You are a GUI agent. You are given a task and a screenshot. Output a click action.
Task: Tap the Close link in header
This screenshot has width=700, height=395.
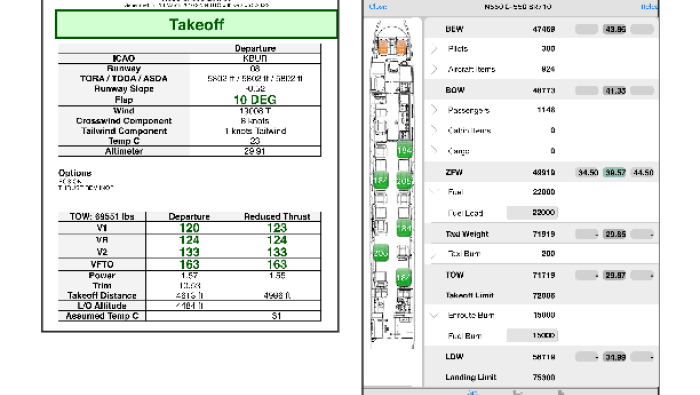click(x=378, y=7)
